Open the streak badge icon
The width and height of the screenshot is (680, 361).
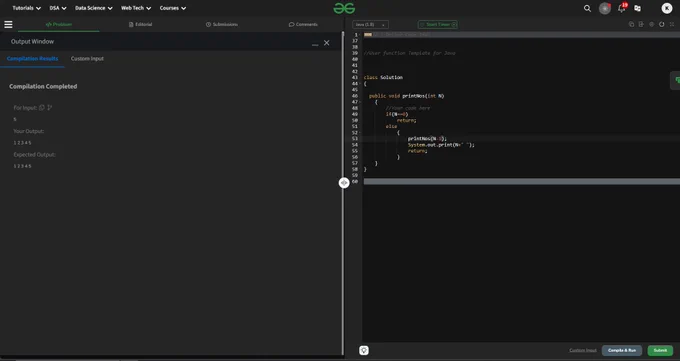pos(605,8)
